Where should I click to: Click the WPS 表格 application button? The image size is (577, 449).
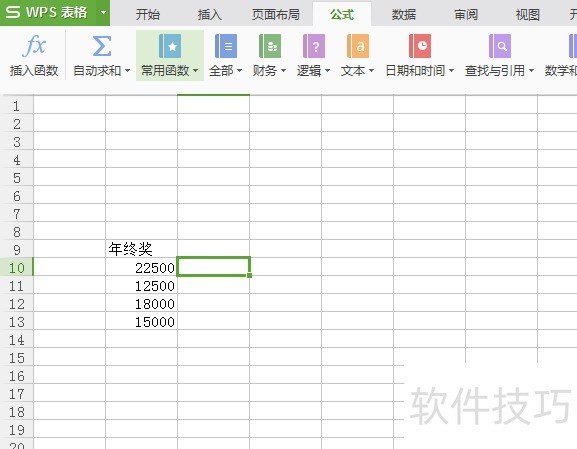click(x=48, y=13)
